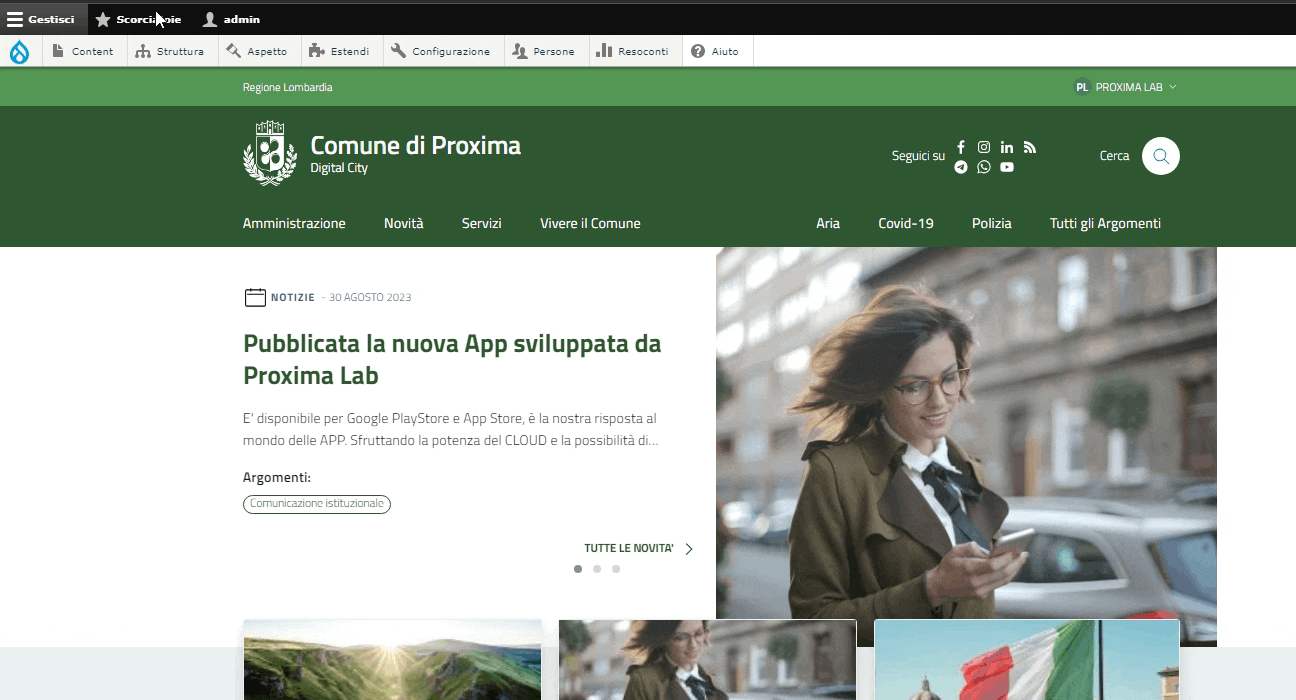This screenshot has width=1296, height=700.
Task: Click the Telegram channel icon
Action: tap(961, 167)
